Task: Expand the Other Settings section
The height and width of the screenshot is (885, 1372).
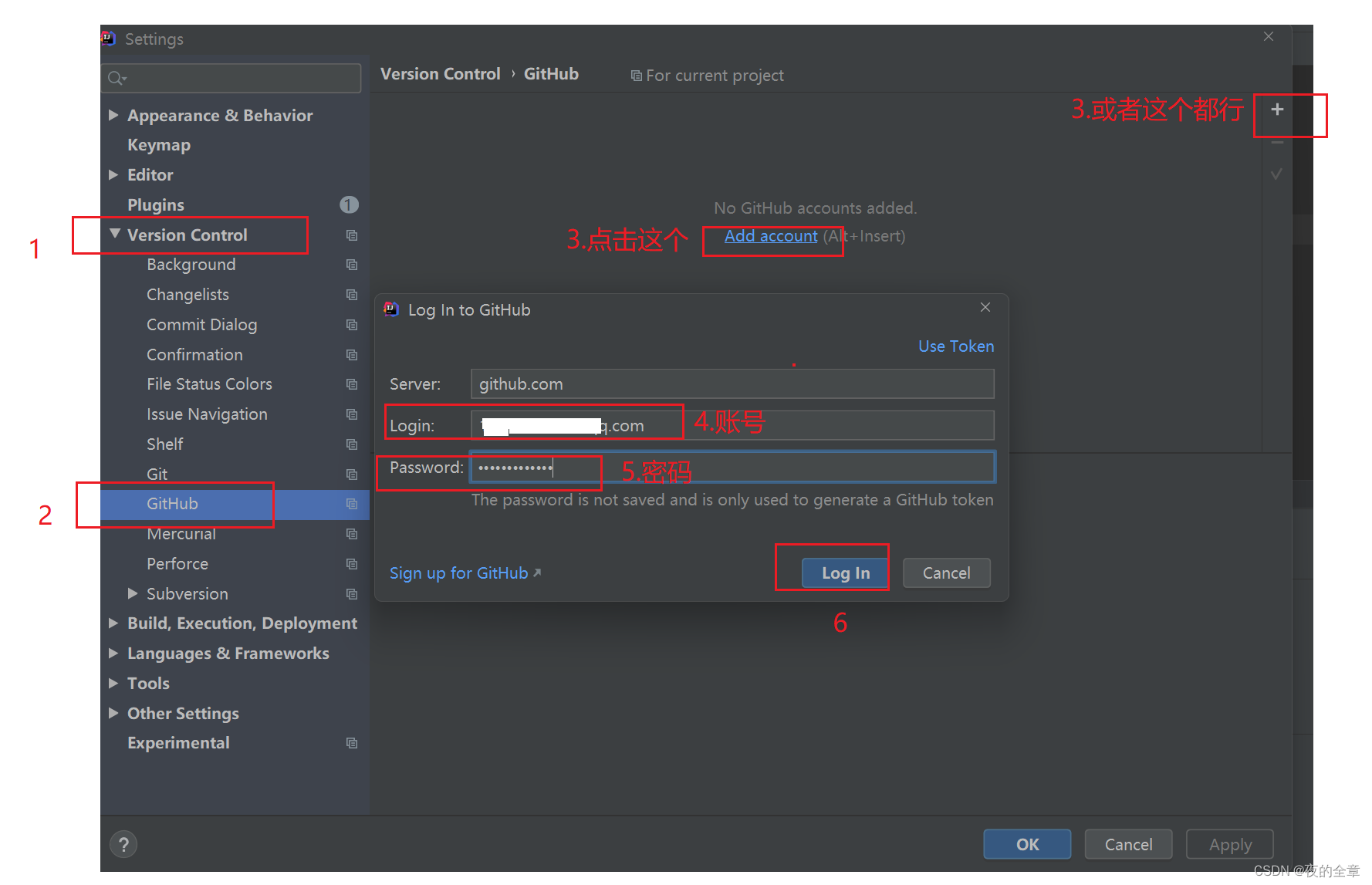Action: (x=113, y=713)
